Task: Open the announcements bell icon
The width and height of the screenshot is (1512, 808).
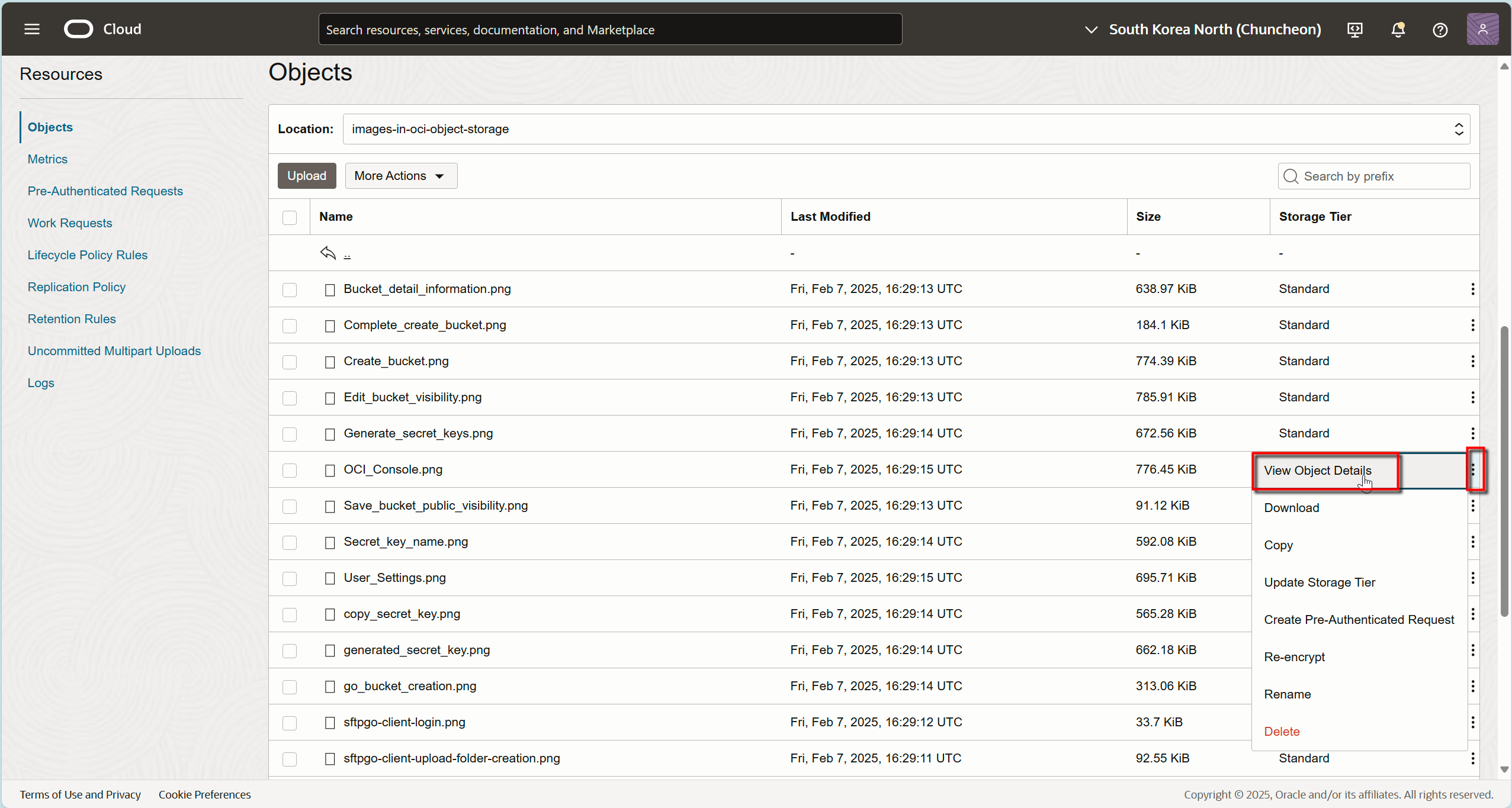Action: 1398,30
